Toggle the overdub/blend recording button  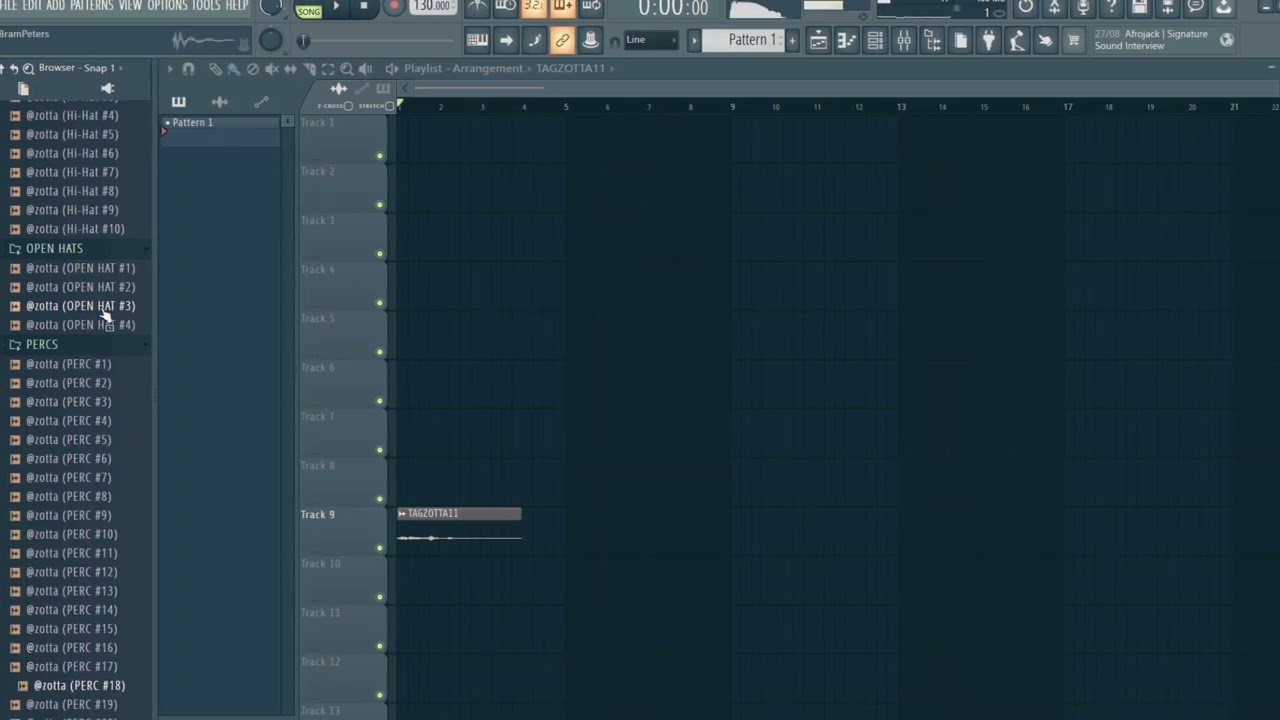[563, 7]
